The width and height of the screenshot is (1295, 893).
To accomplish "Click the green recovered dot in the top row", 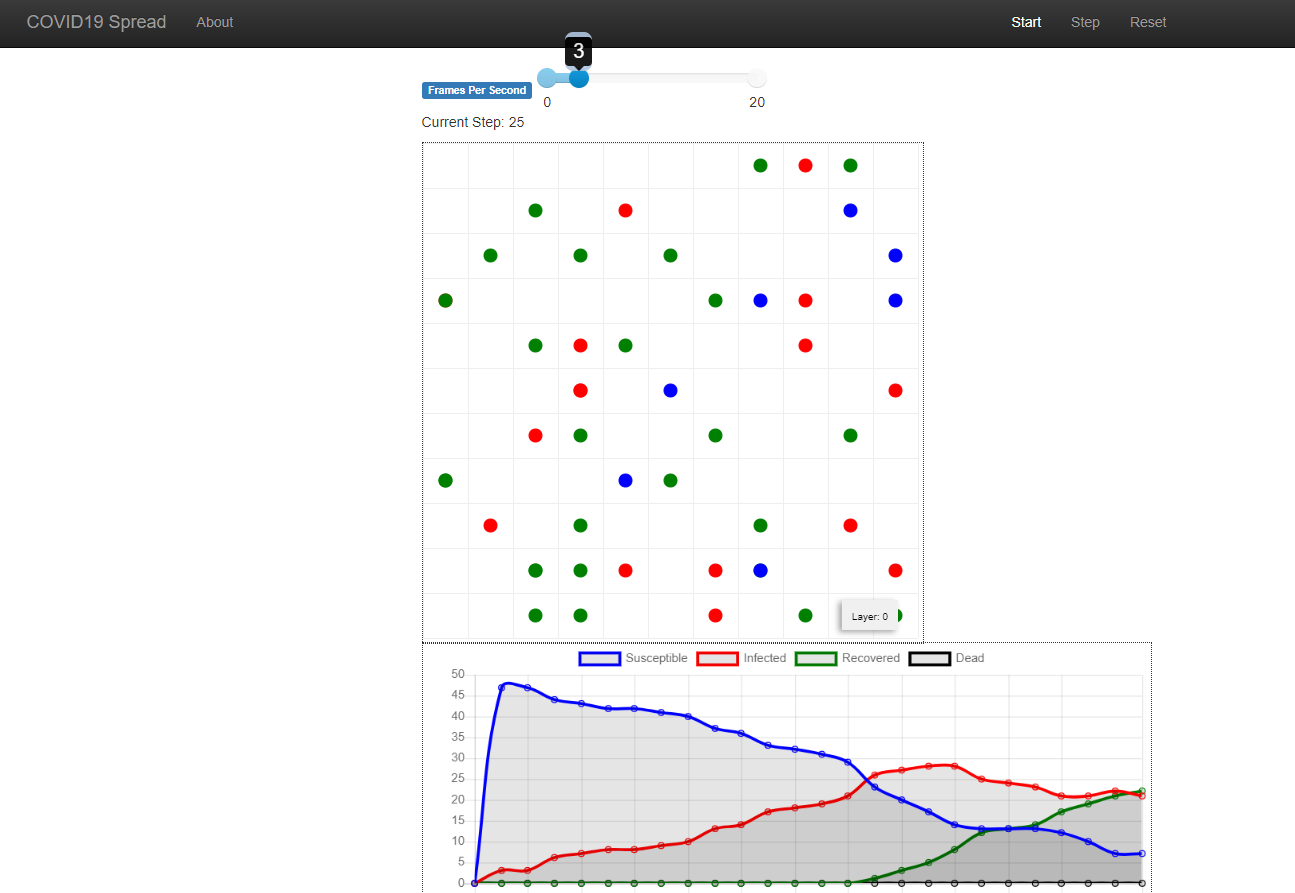I will coord(760,165).
